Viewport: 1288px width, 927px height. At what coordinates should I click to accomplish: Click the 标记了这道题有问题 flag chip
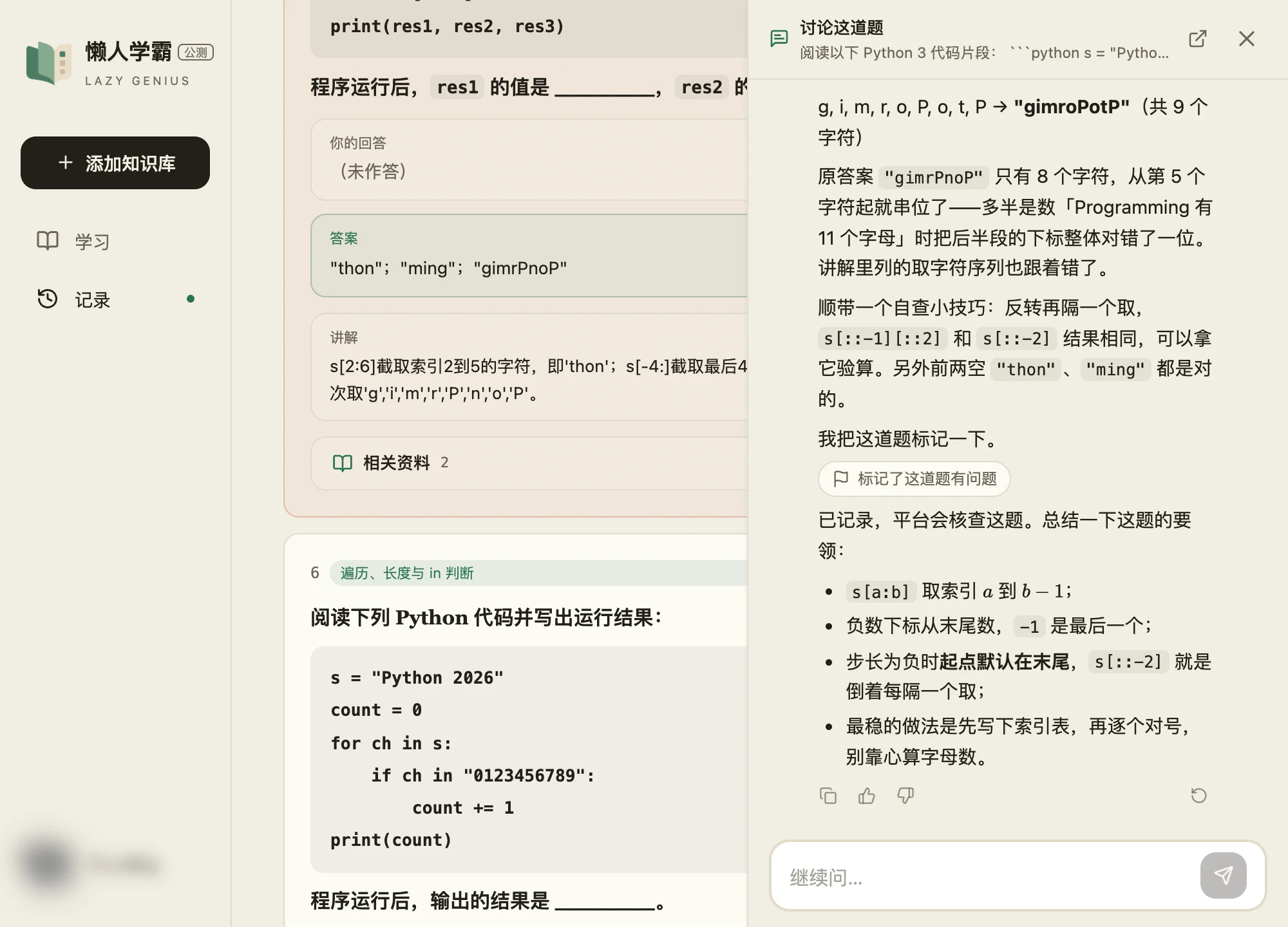914,479
